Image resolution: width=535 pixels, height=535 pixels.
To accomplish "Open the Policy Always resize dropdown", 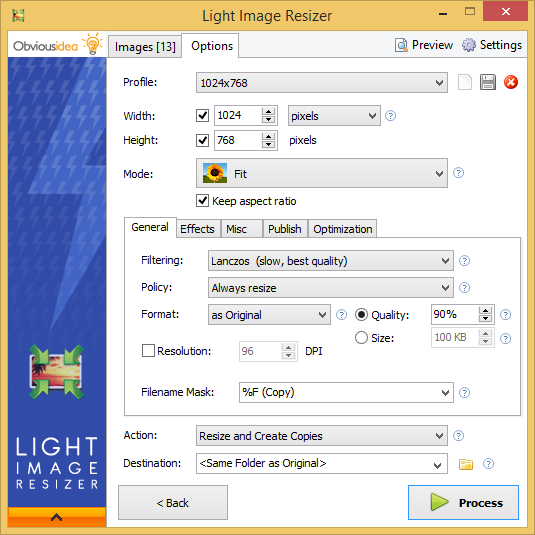I will [x=331, y=288].
